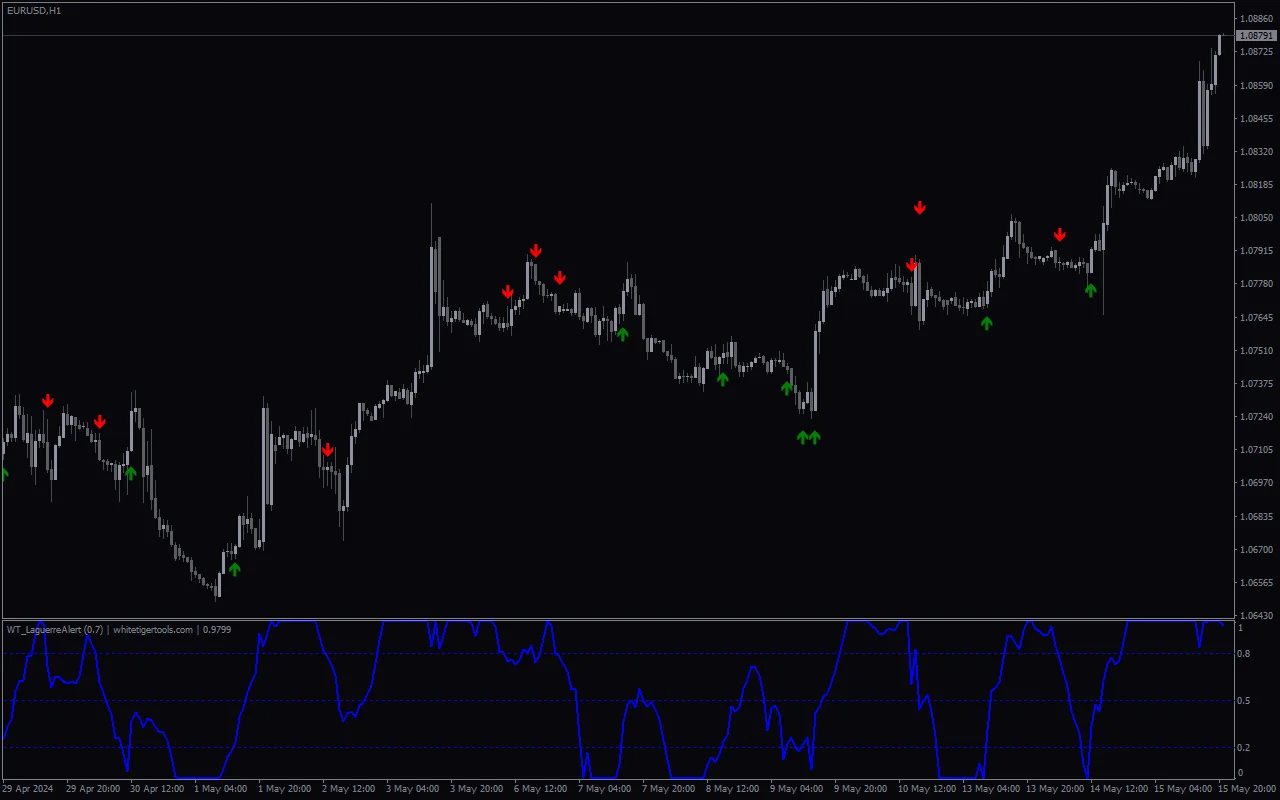Select the green buy arrow below the May 1 low

(233, 570)
